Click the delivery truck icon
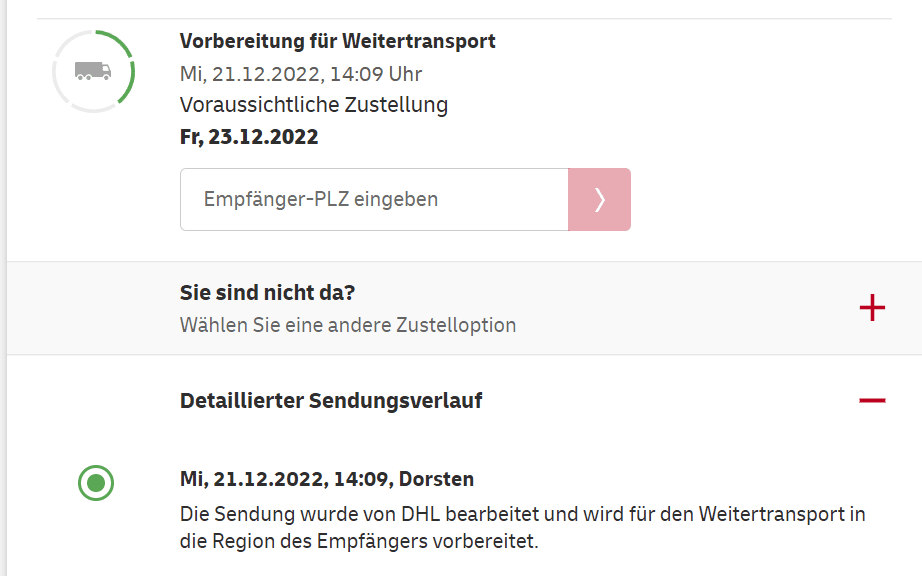The height and width of the screenshot is (576, 922). click(x=92, y=71)
